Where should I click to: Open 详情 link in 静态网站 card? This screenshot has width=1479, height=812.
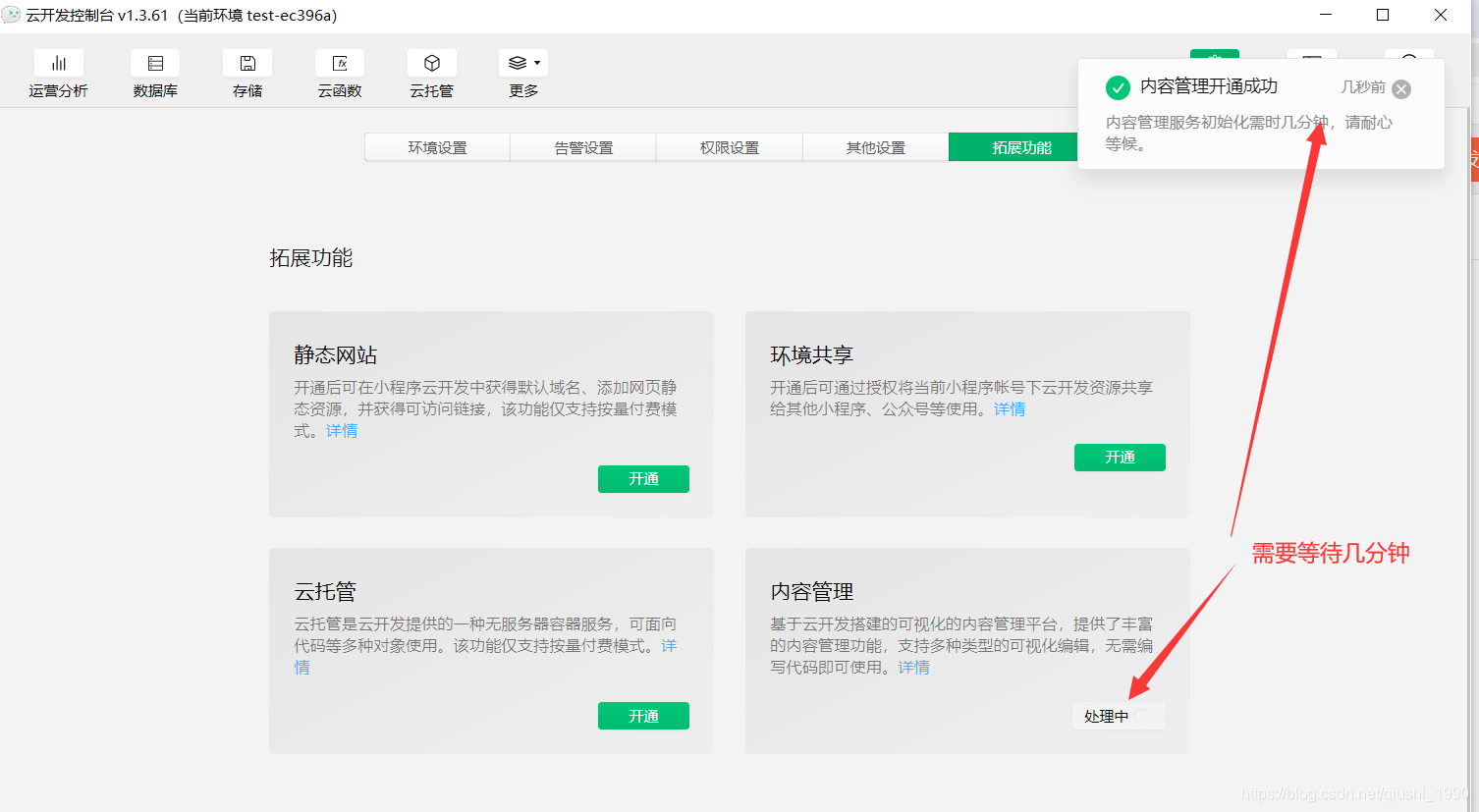[x=342, y=431]
